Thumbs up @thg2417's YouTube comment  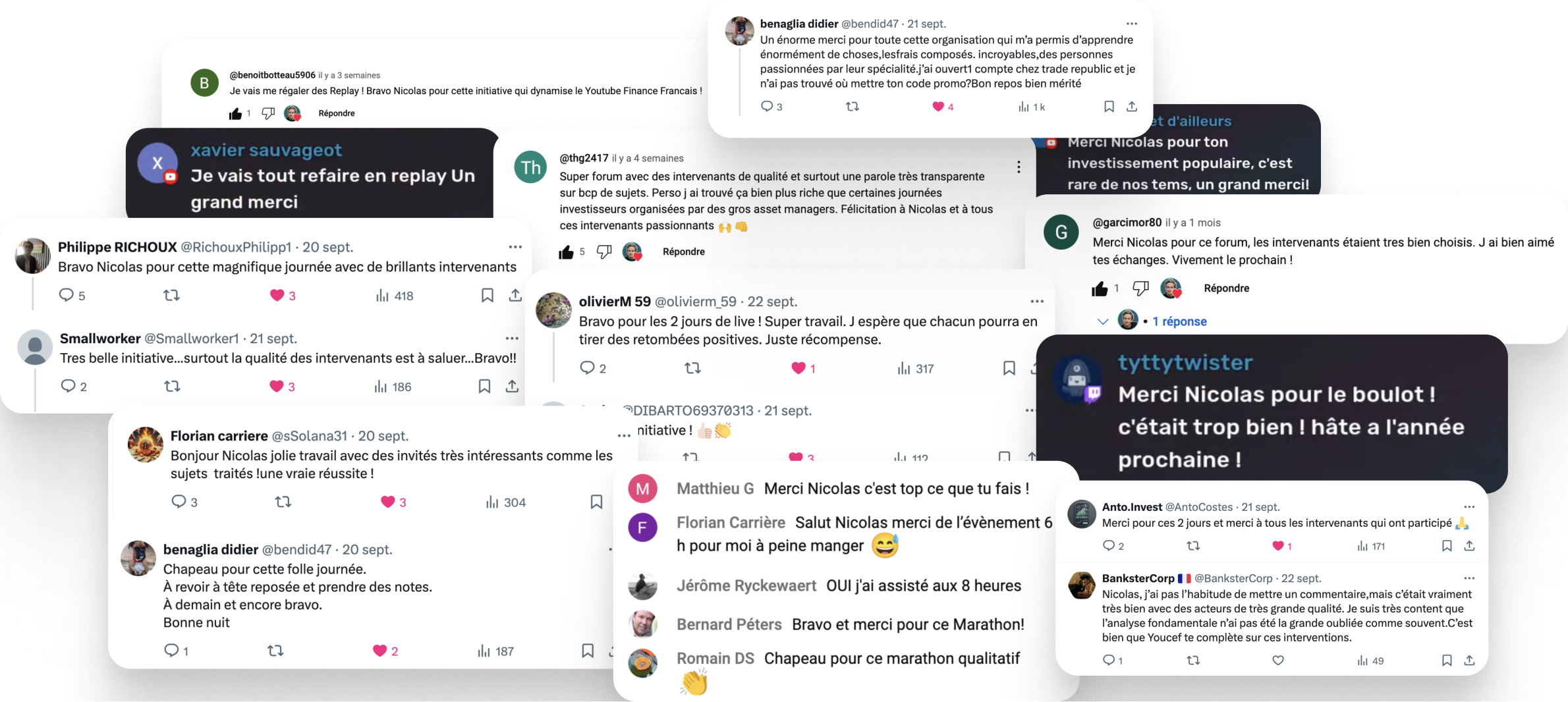[566, 252]
